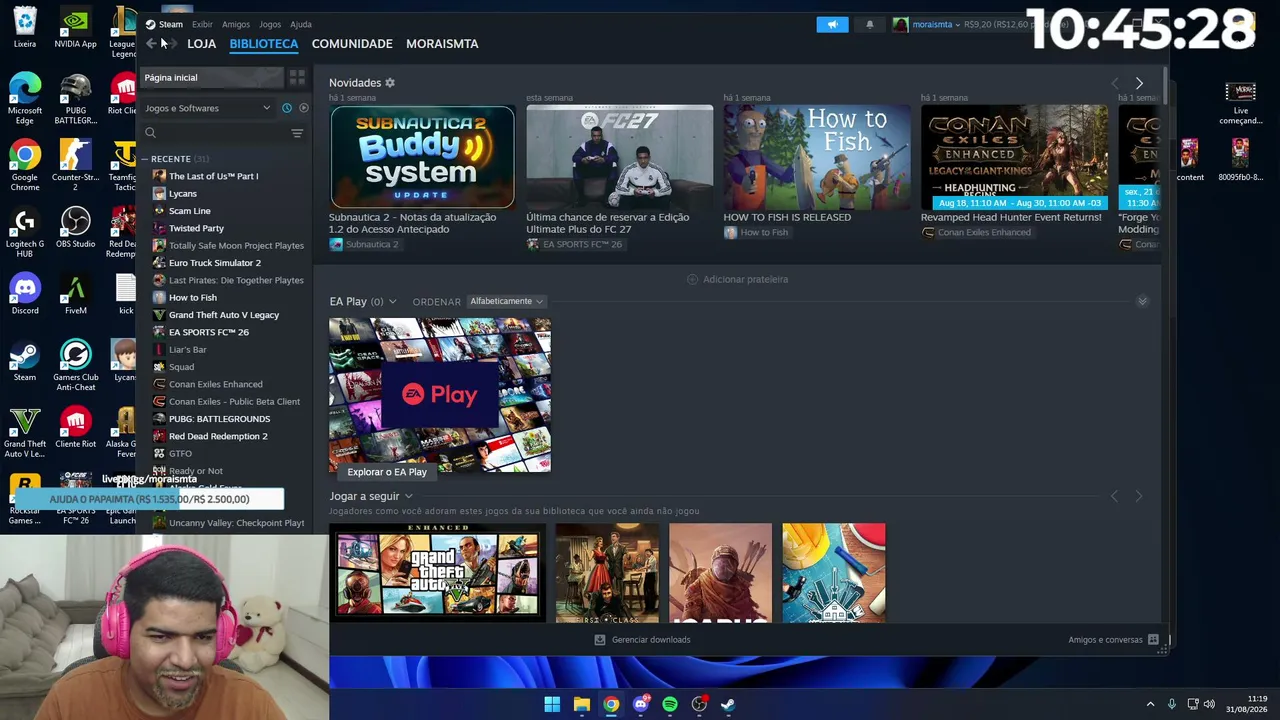Collapse the RECENTE category in the sidebar
Image resolution: width=1280 pixels, height=720 pixels.
(145, 159)
